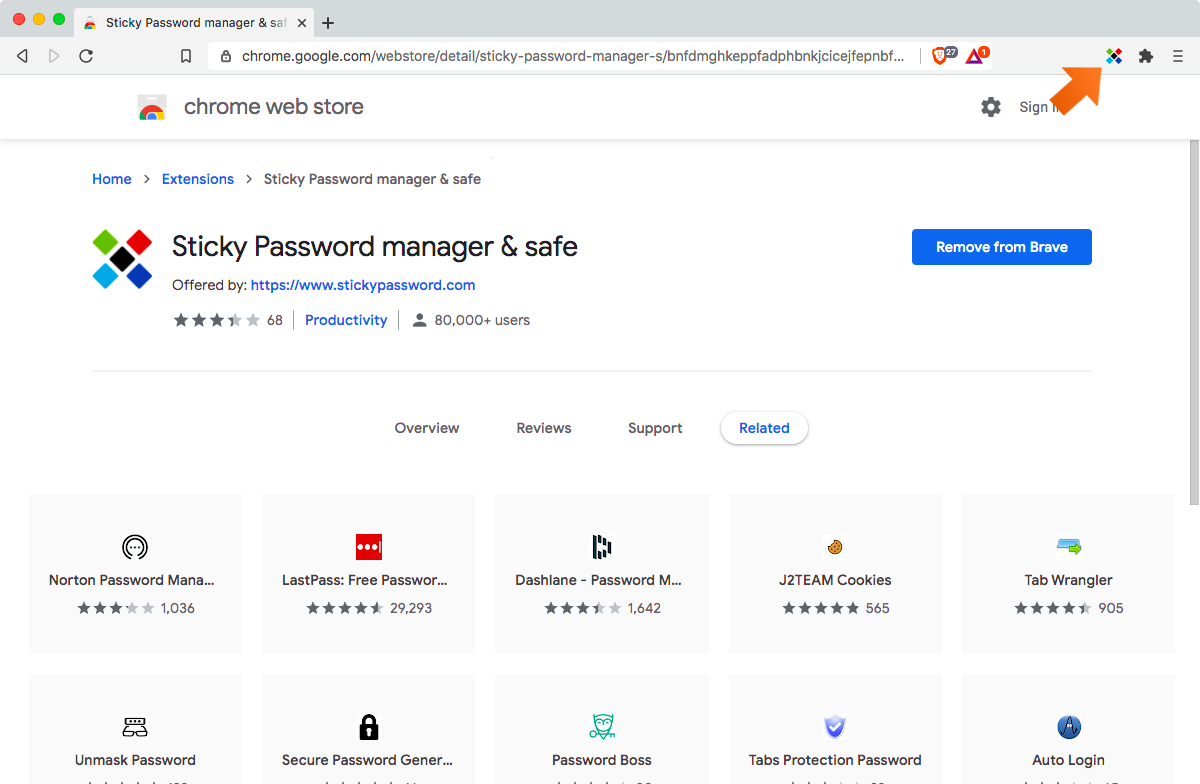
Task: Click the Tabs Protection Password shield icon
Action: click(x=835, y=727)
